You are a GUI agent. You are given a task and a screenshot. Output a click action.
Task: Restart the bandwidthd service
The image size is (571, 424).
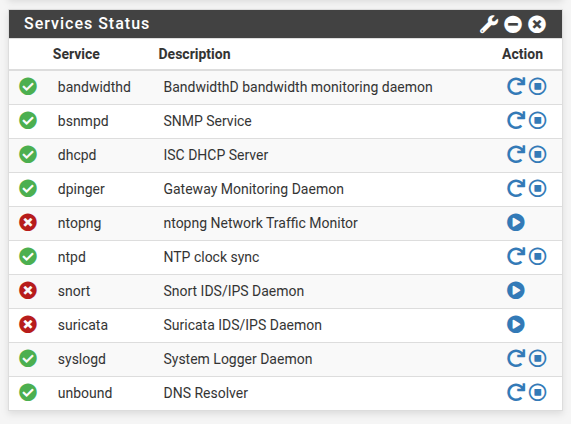pyautogui.click(x=516, y=86)
